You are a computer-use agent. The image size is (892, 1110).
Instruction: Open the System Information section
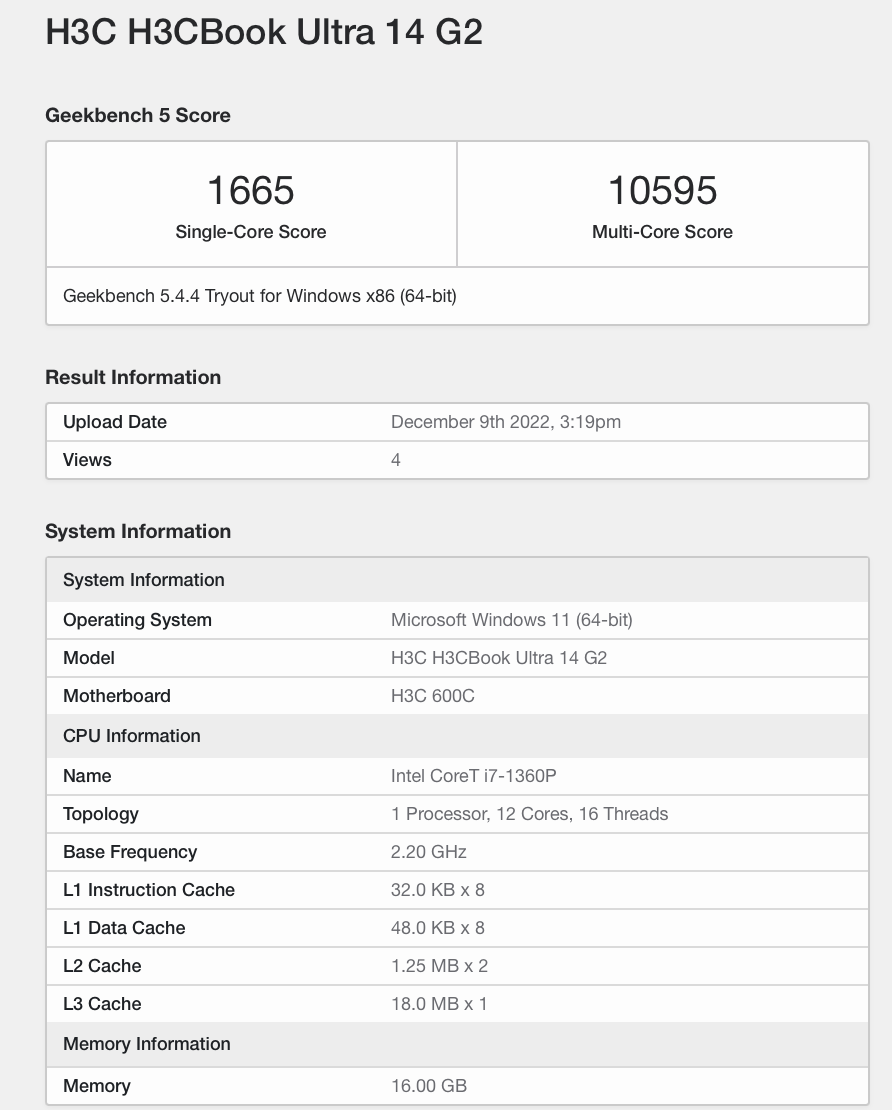(138, 531)
